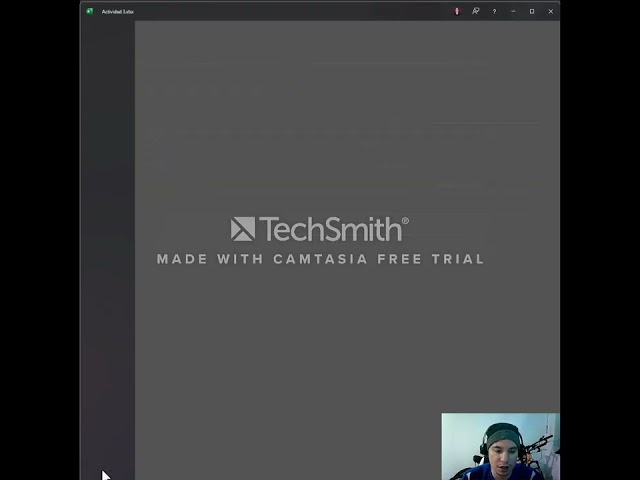Open Help with the question mark icon
The width and height of the screenshot is (640, 480).
tap(494, 11)
